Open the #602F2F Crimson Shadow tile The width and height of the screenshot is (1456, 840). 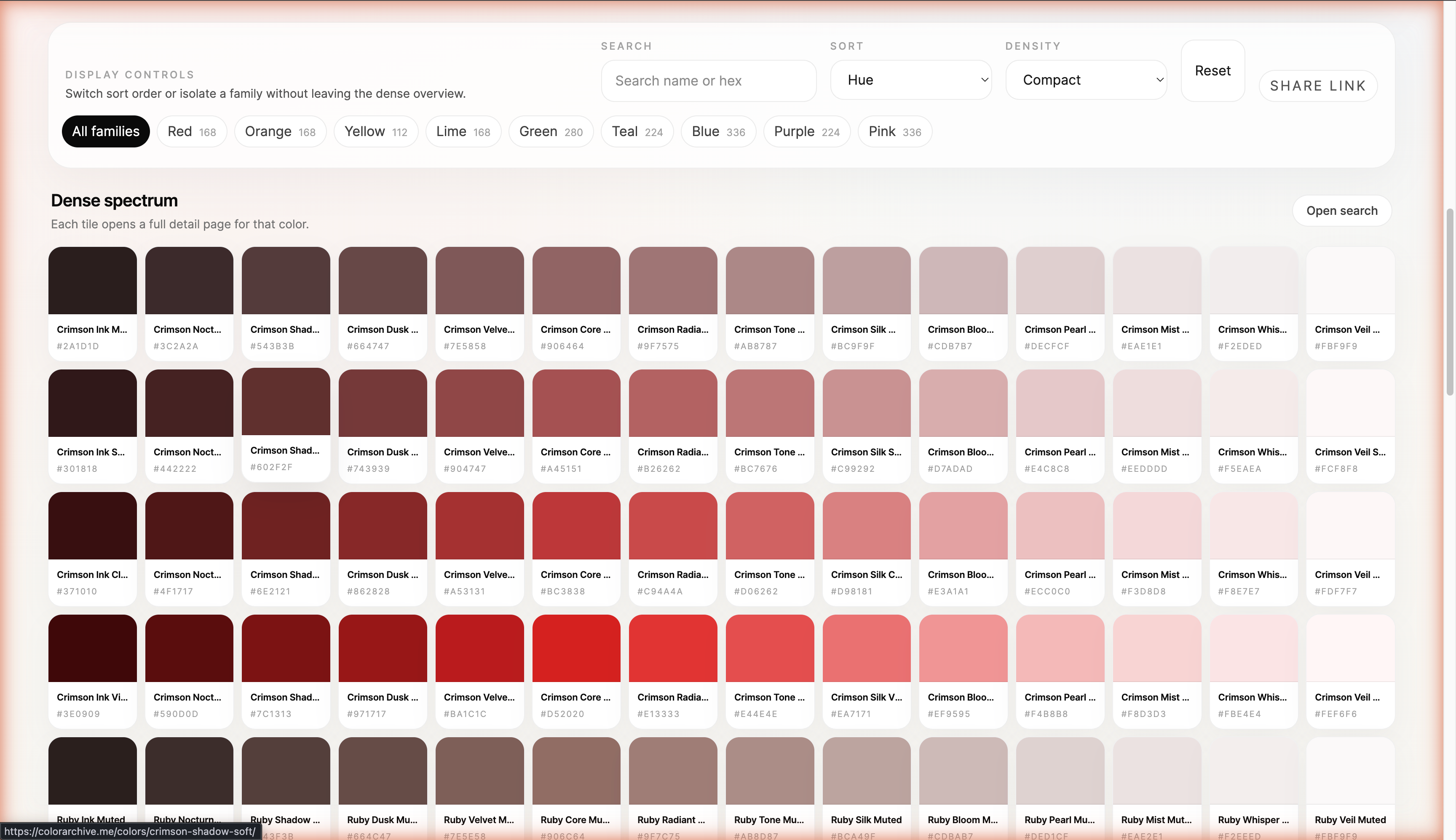pos(286,425)
